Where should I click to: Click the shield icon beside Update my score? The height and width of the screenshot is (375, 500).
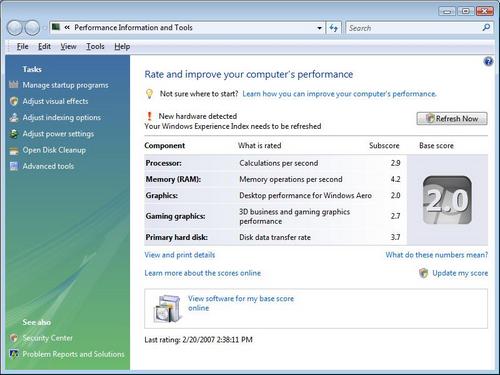pyautogui.click(x=423, y=273)
